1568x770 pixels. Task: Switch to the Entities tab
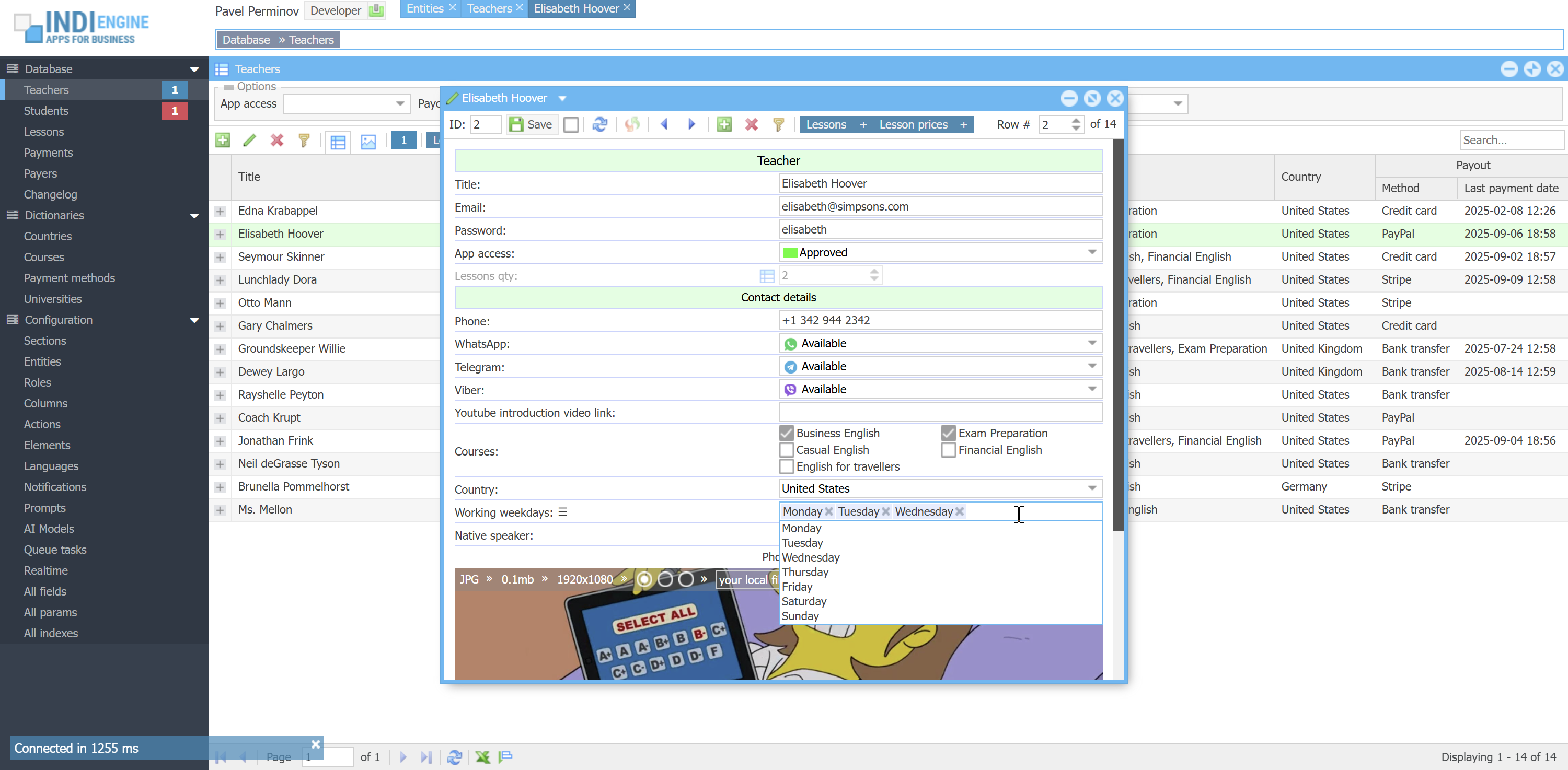click(424, 8)
